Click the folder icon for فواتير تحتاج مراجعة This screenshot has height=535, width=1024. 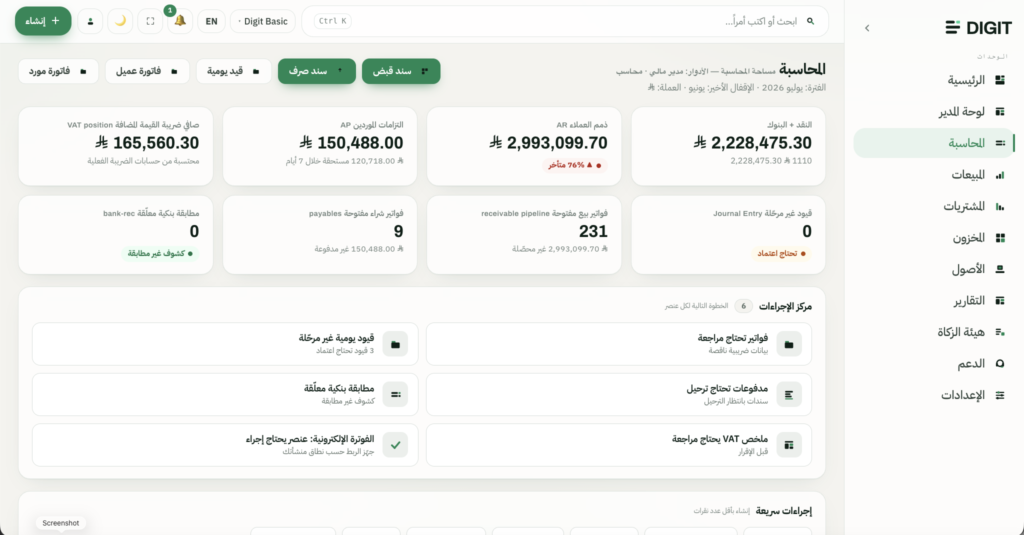[x=789, y=344]
